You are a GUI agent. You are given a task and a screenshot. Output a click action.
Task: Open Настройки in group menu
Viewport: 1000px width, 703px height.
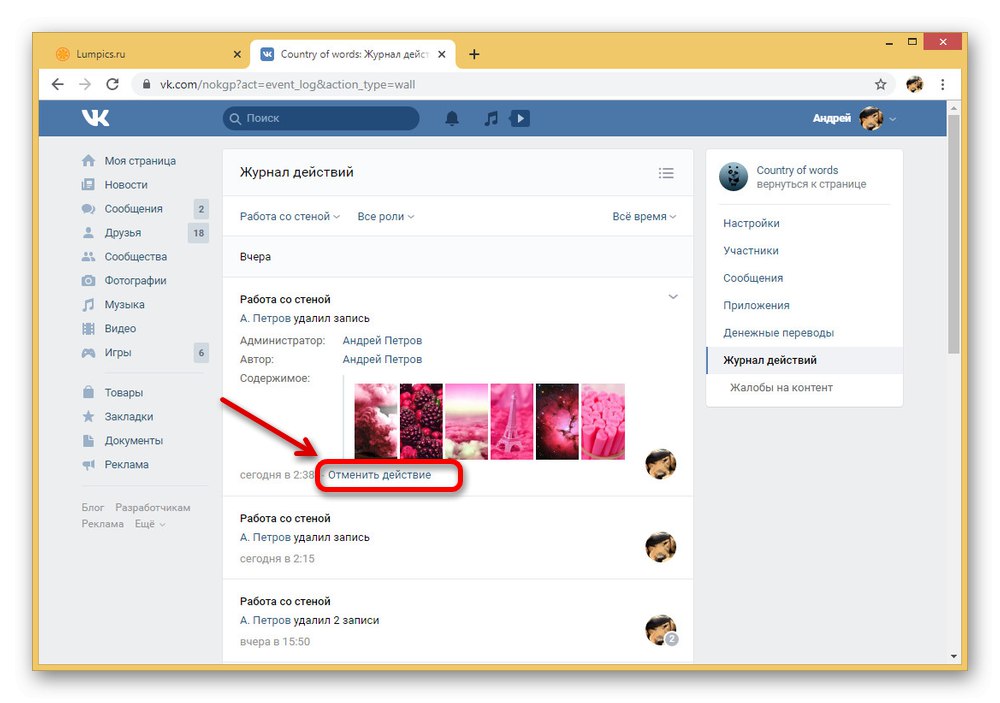(751, 223)
